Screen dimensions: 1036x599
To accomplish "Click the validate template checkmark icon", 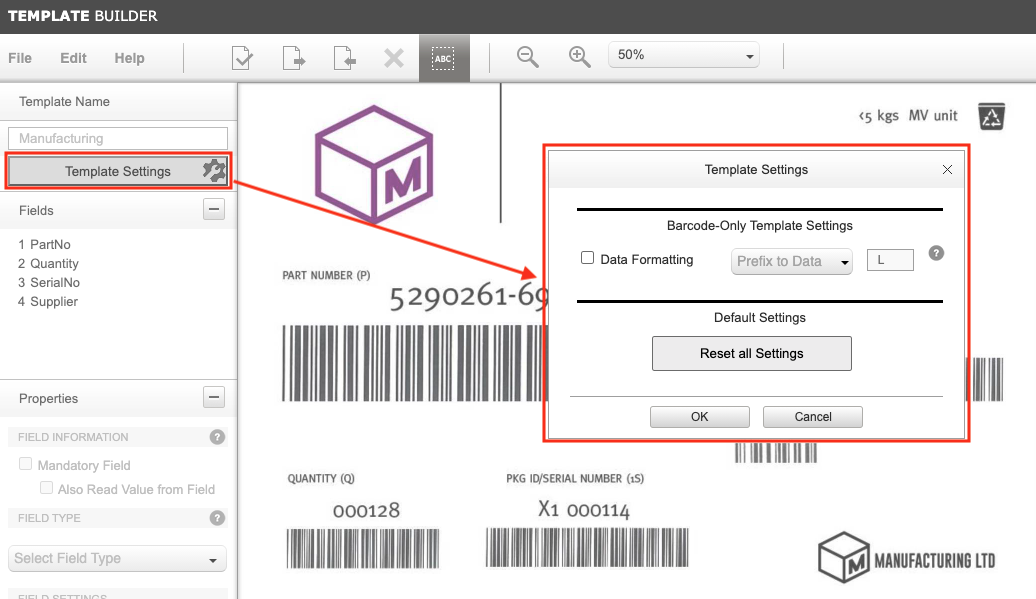I will [242, 58].
